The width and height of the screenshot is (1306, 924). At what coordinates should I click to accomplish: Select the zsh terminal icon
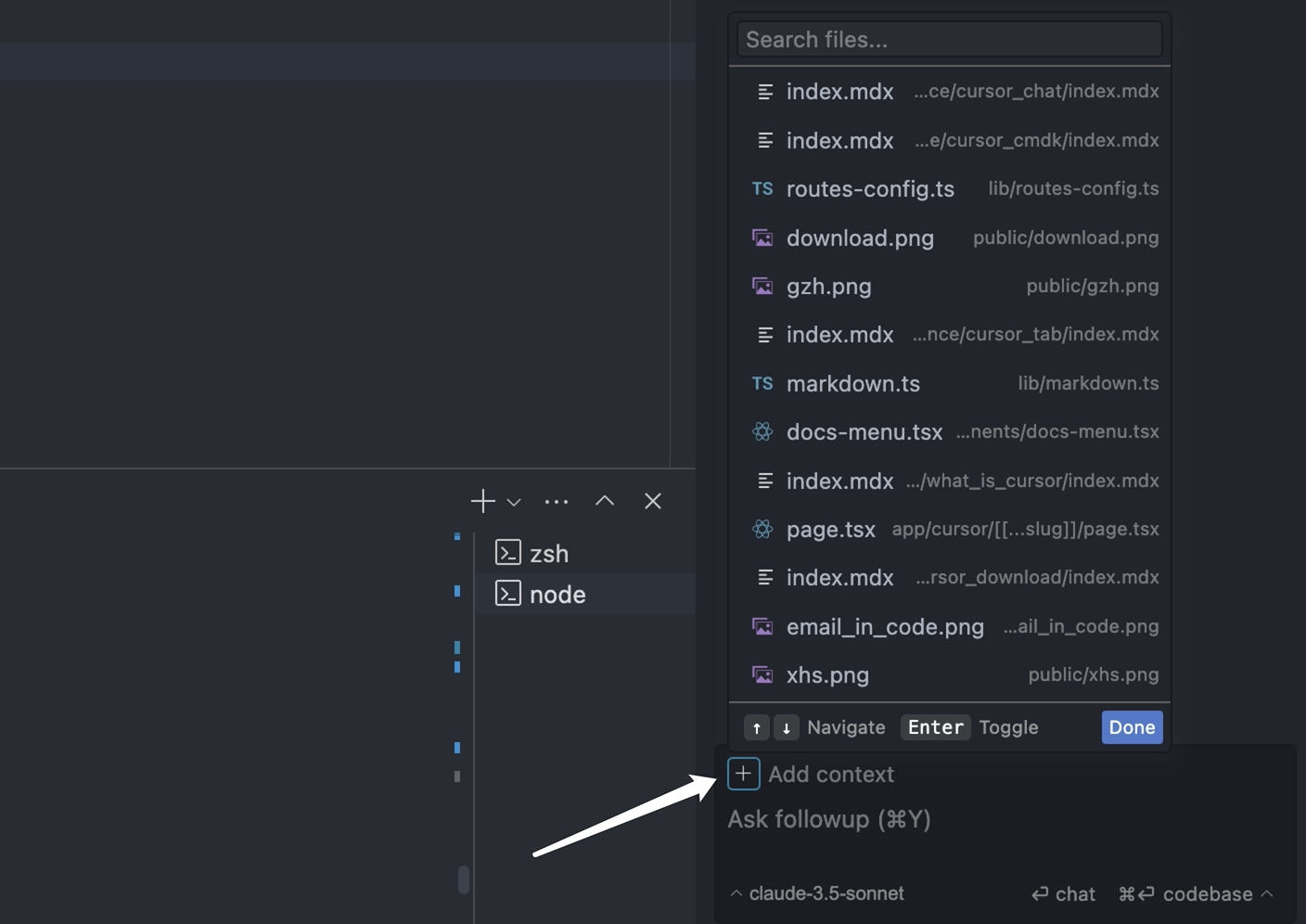coord(507,553)
